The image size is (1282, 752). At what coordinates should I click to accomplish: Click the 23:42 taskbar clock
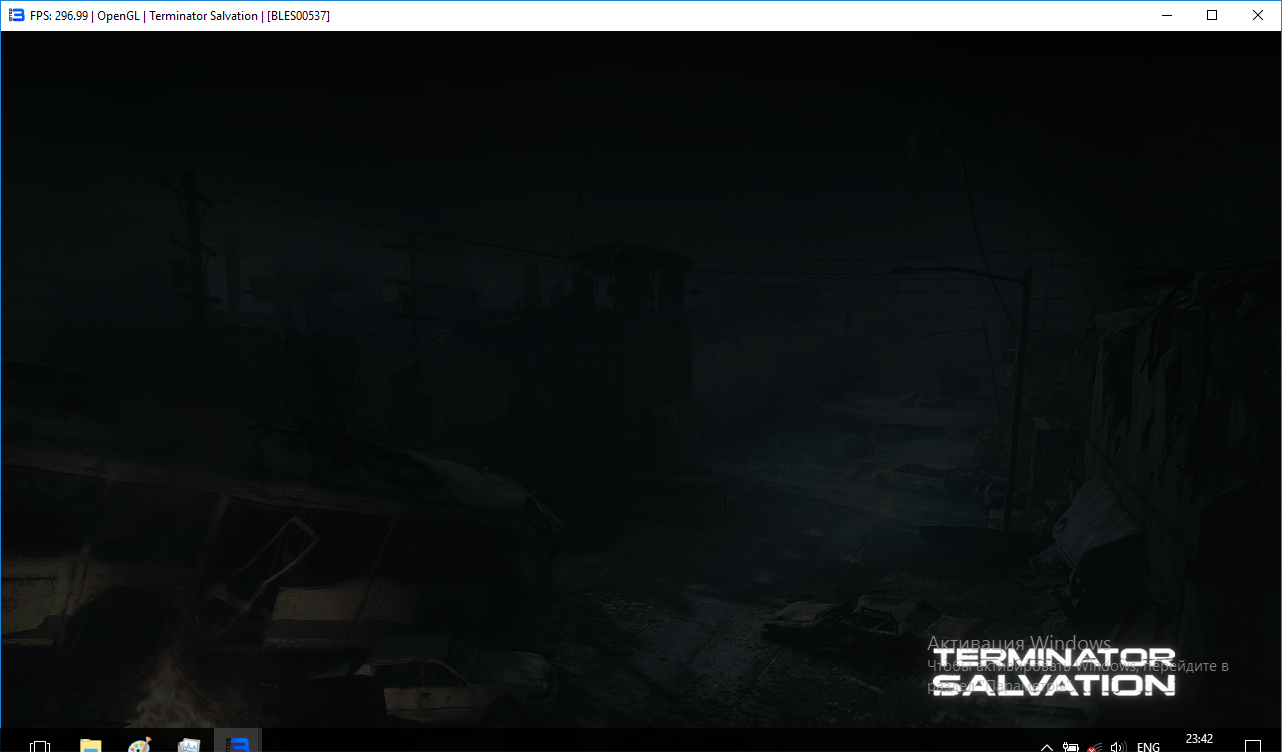tap(1199, 740)
